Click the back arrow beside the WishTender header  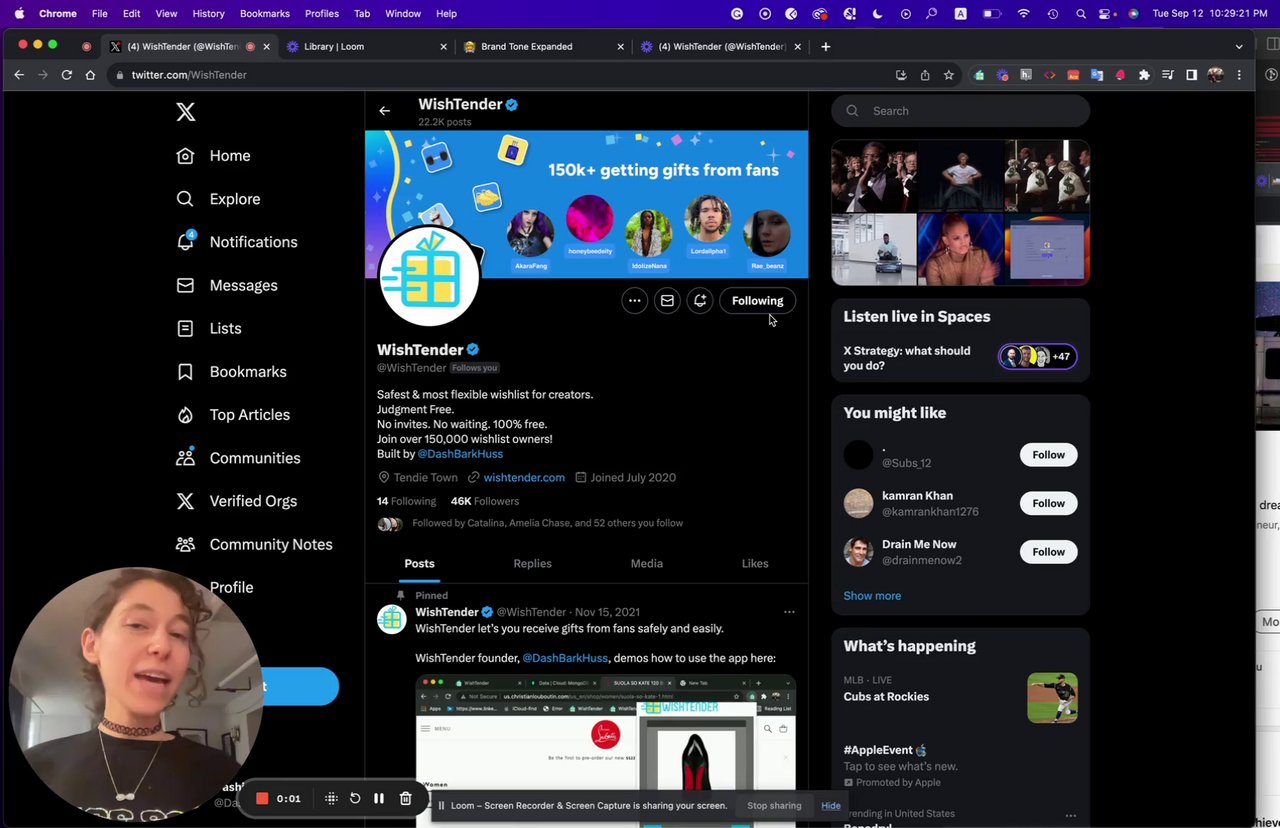pos(385,111)
